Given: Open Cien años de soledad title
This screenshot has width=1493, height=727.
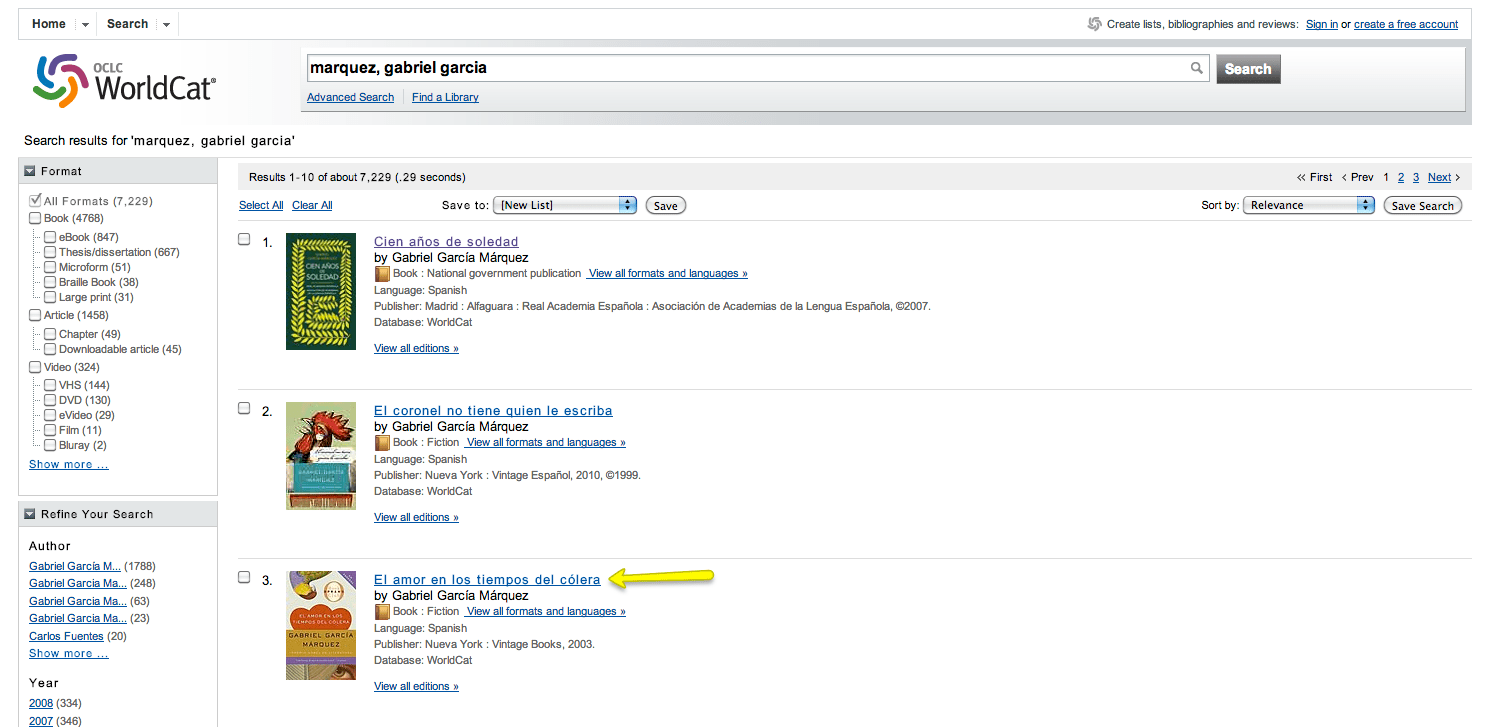Looking at the screenshot, I should 446,241.
